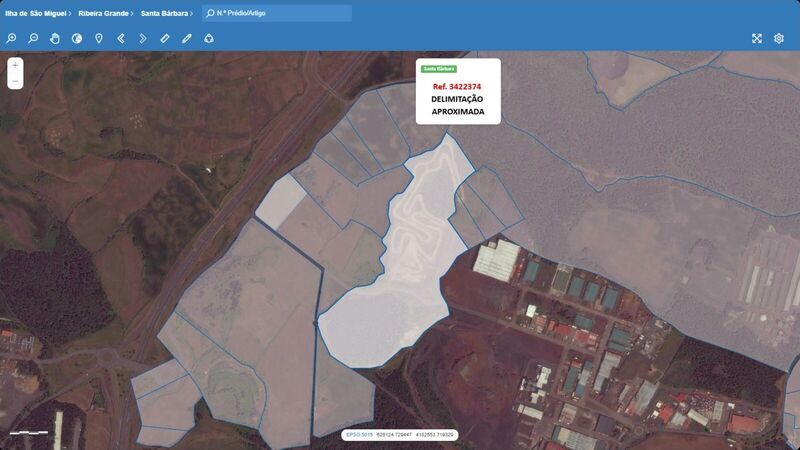Viewport: 800px width, 450px height.
Task: Expand the Ilha de São Miguel breadcrumb
Action: pyautogui.click(x=37, y=14)
